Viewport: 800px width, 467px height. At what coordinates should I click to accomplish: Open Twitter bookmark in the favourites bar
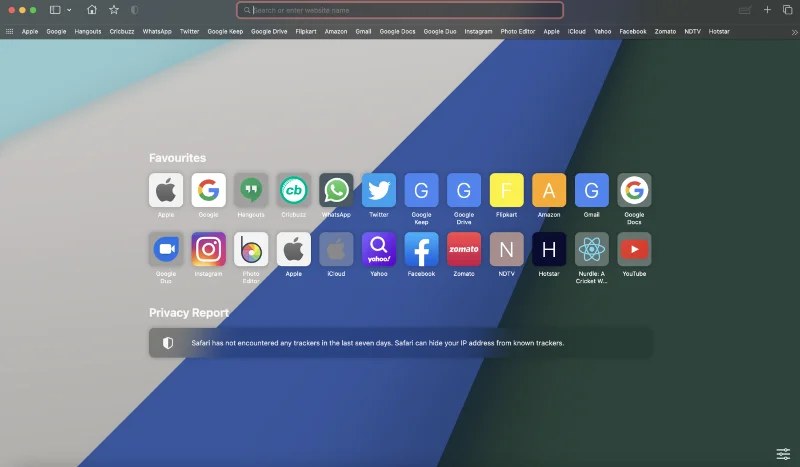point(189,31)
